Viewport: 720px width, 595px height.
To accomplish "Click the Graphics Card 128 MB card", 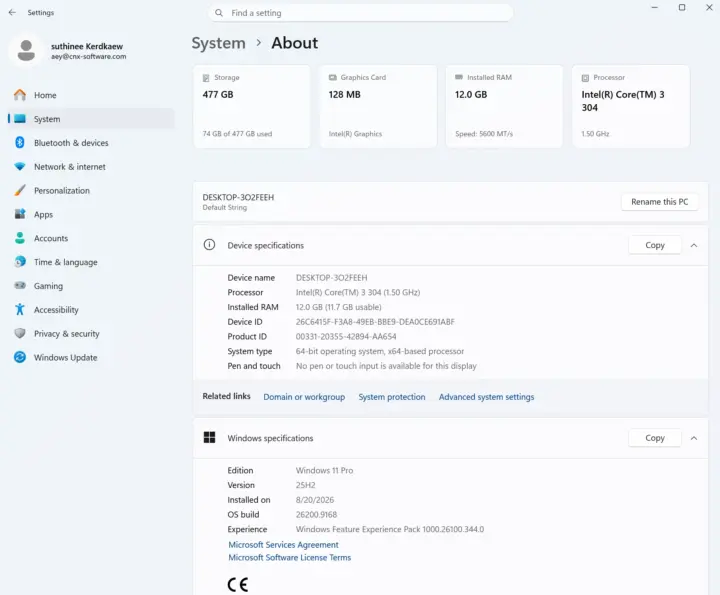I will pyautogui.click(x=378, y=107).
